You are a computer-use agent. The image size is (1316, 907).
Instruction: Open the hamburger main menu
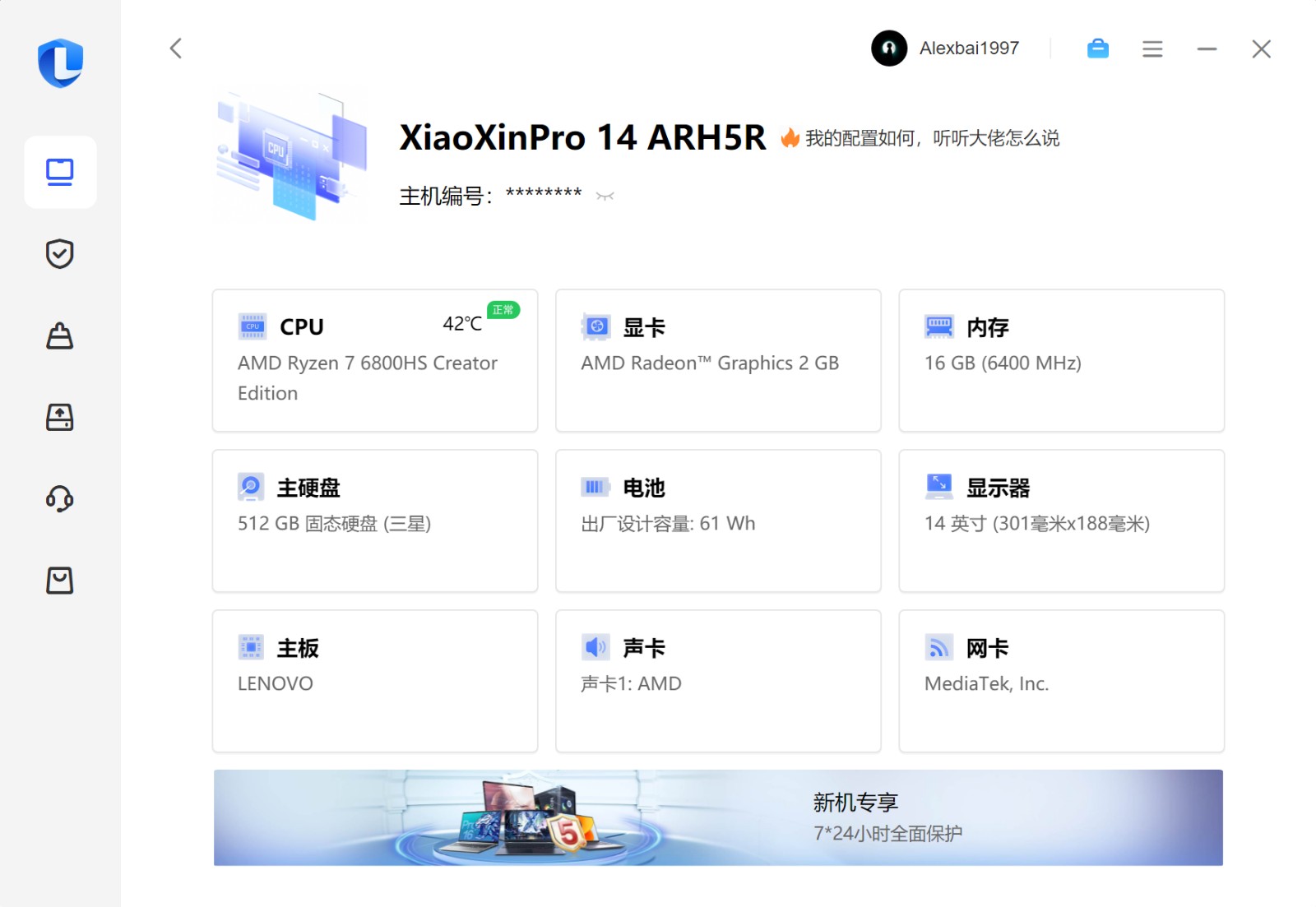point(1152,49)
